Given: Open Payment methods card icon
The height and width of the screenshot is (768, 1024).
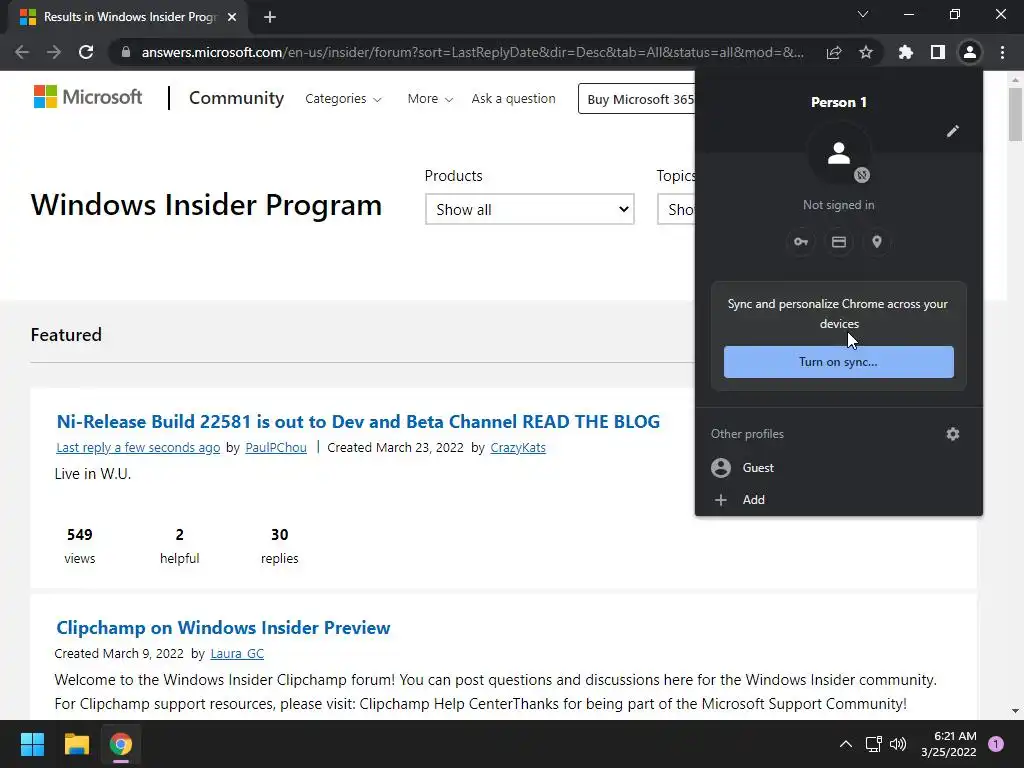Looking at the screenshot, I should [839, 242].
